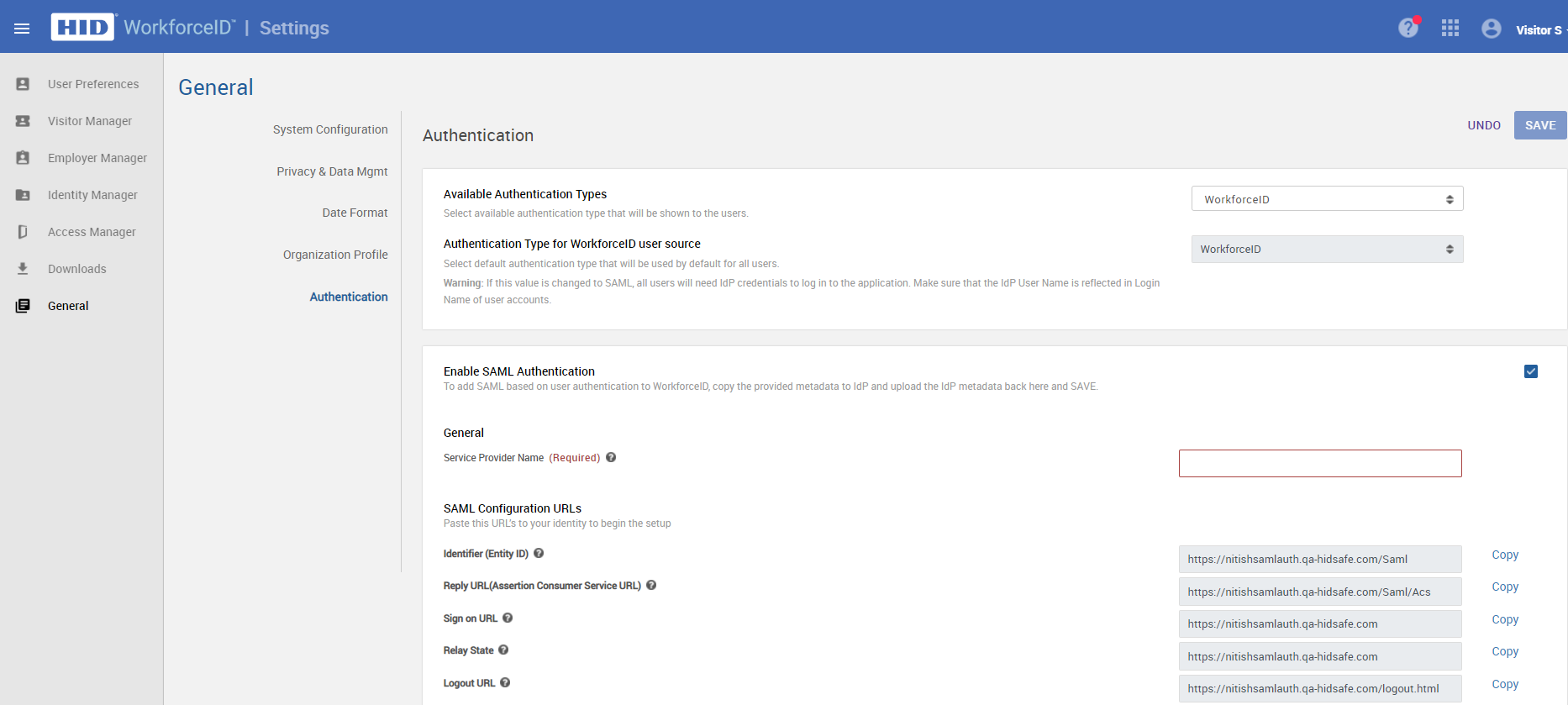Open the help question mark icon
This screenshot has width=1568, height=705.
pos(1408,28)
